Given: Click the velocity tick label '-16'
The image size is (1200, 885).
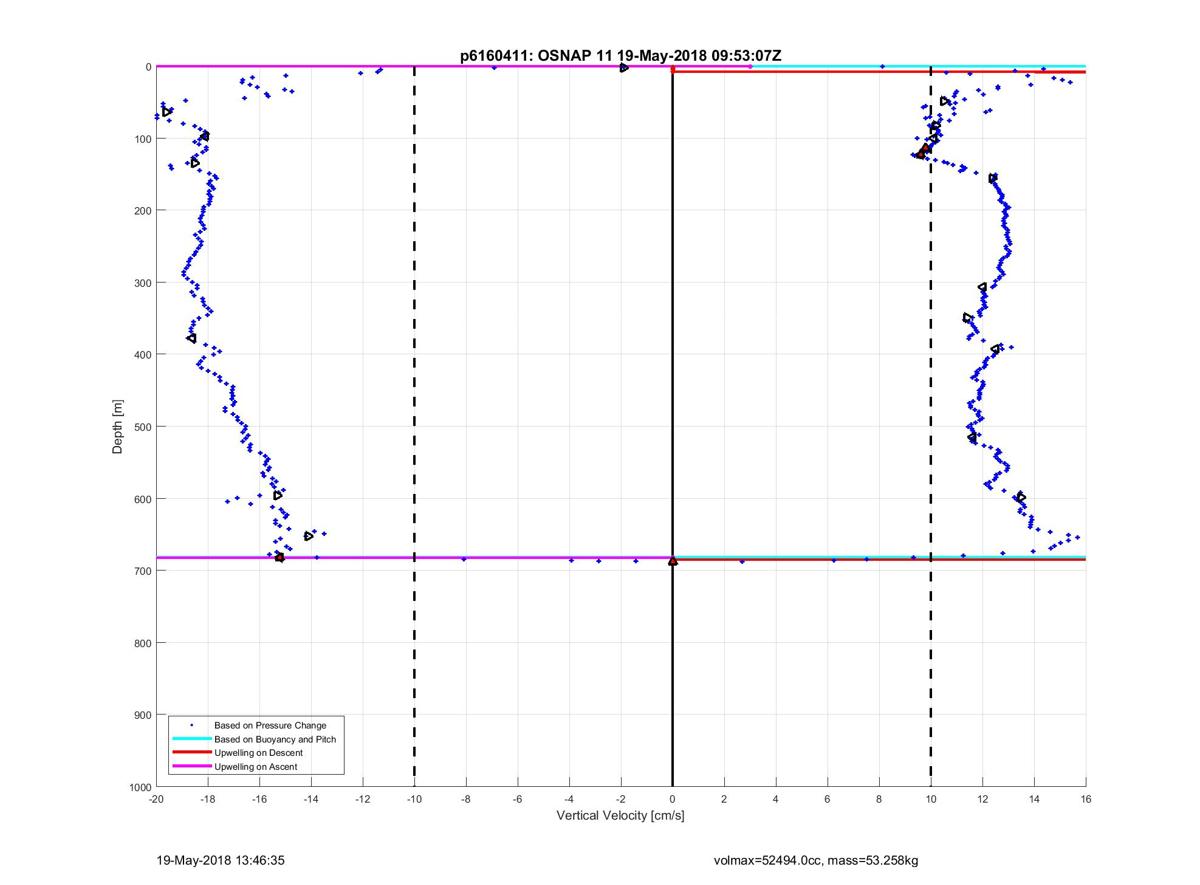Looking at the screenshot, I should (259, 799).
